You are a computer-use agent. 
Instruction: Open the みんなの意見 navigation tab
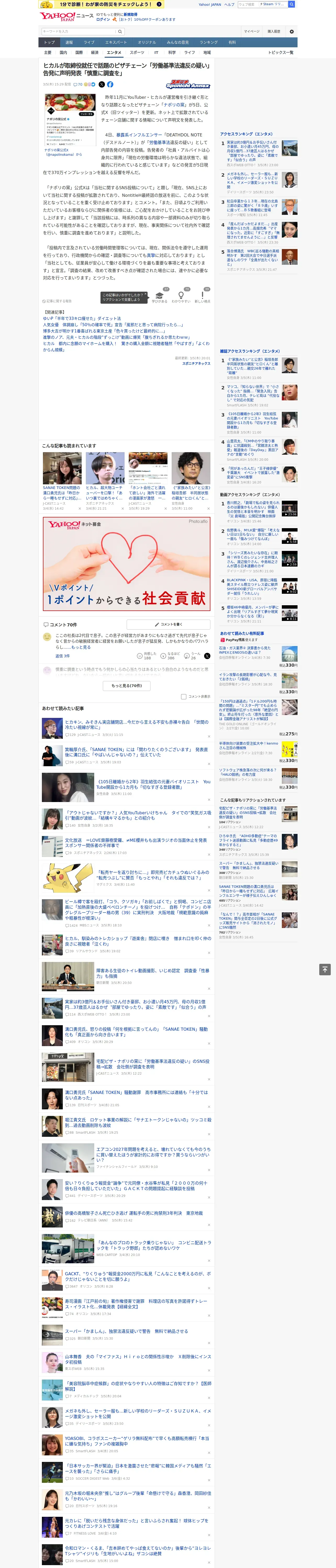pos(178,42)
